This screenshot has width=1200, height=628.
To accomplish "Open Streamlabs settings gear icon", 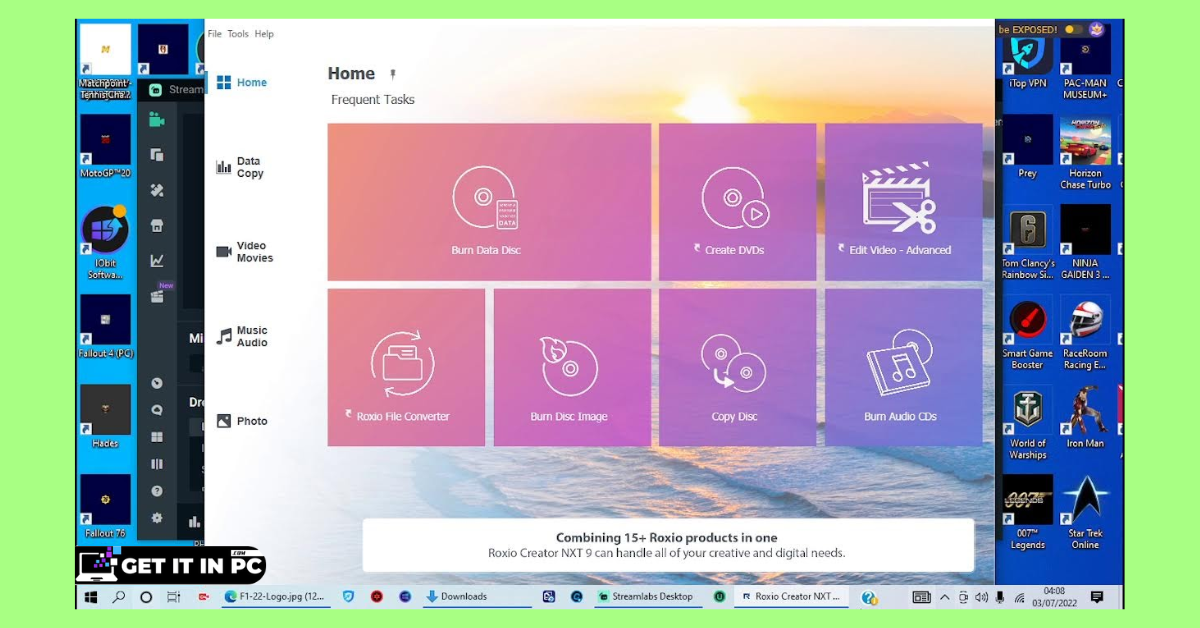I will pyautogui.click(x=156, y=518).
